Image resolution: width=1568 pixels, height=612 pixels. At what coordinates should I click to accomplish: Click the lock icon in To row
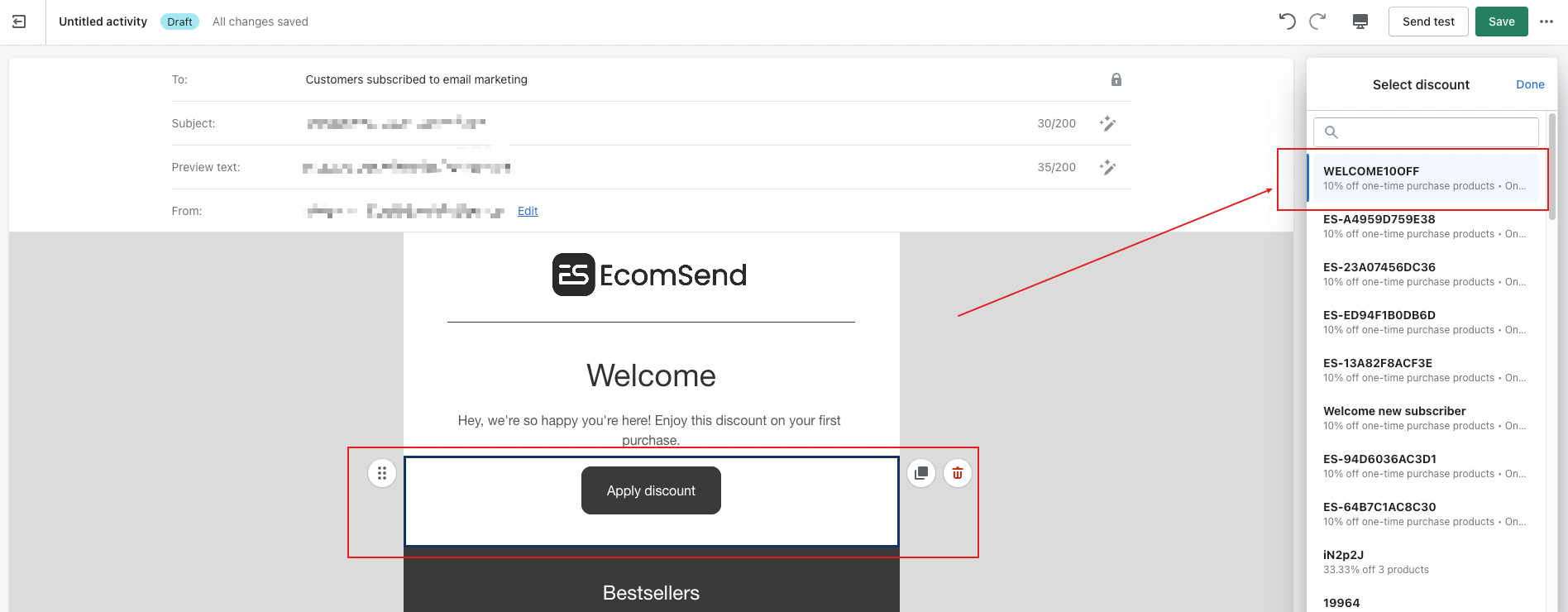(1116, 79)
